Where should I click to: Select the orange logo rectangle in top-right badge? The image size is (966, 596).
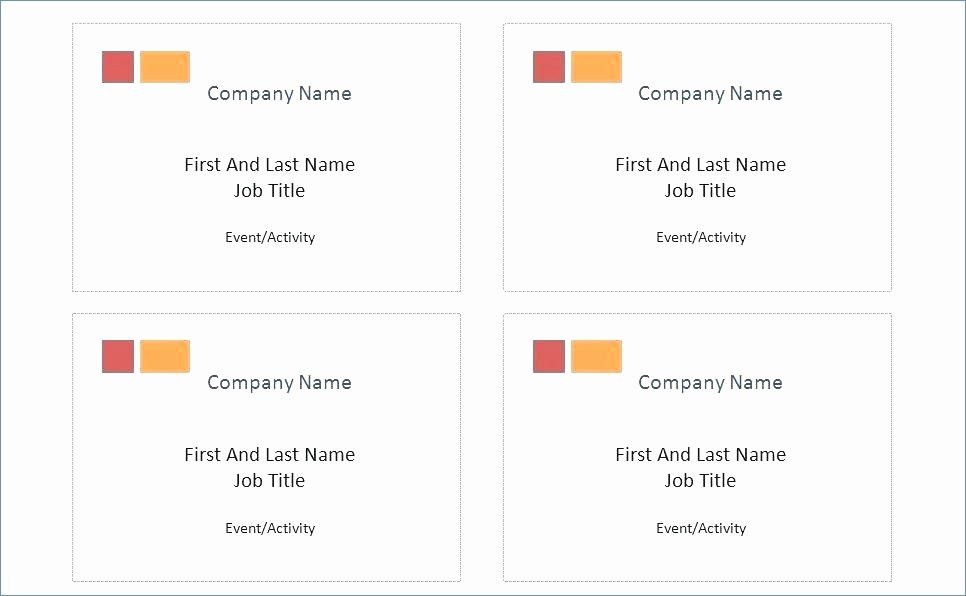pyautogui.click(x=596, y=67)
